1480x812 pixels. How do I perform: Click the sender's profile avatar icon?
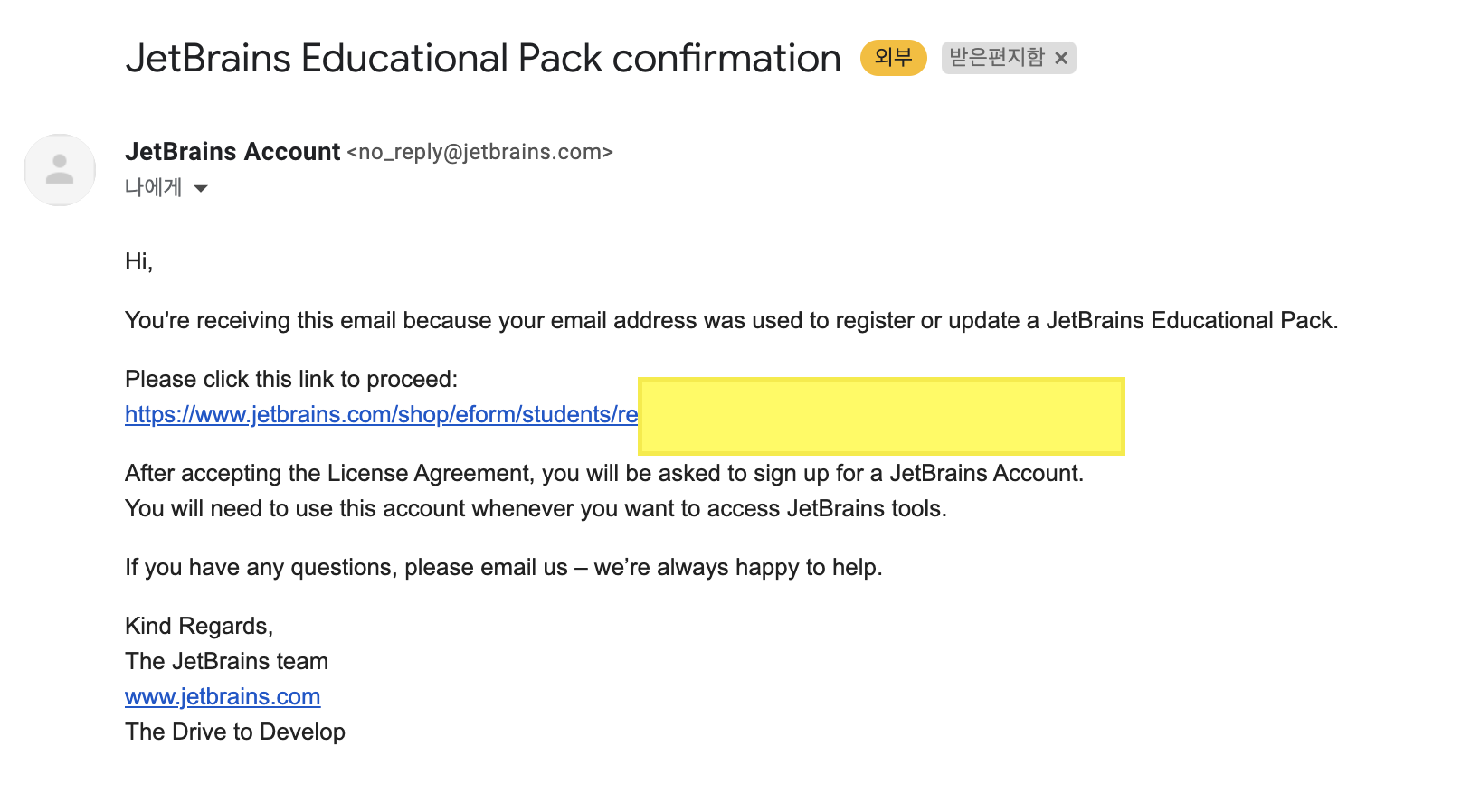click(x=60, y=170)
